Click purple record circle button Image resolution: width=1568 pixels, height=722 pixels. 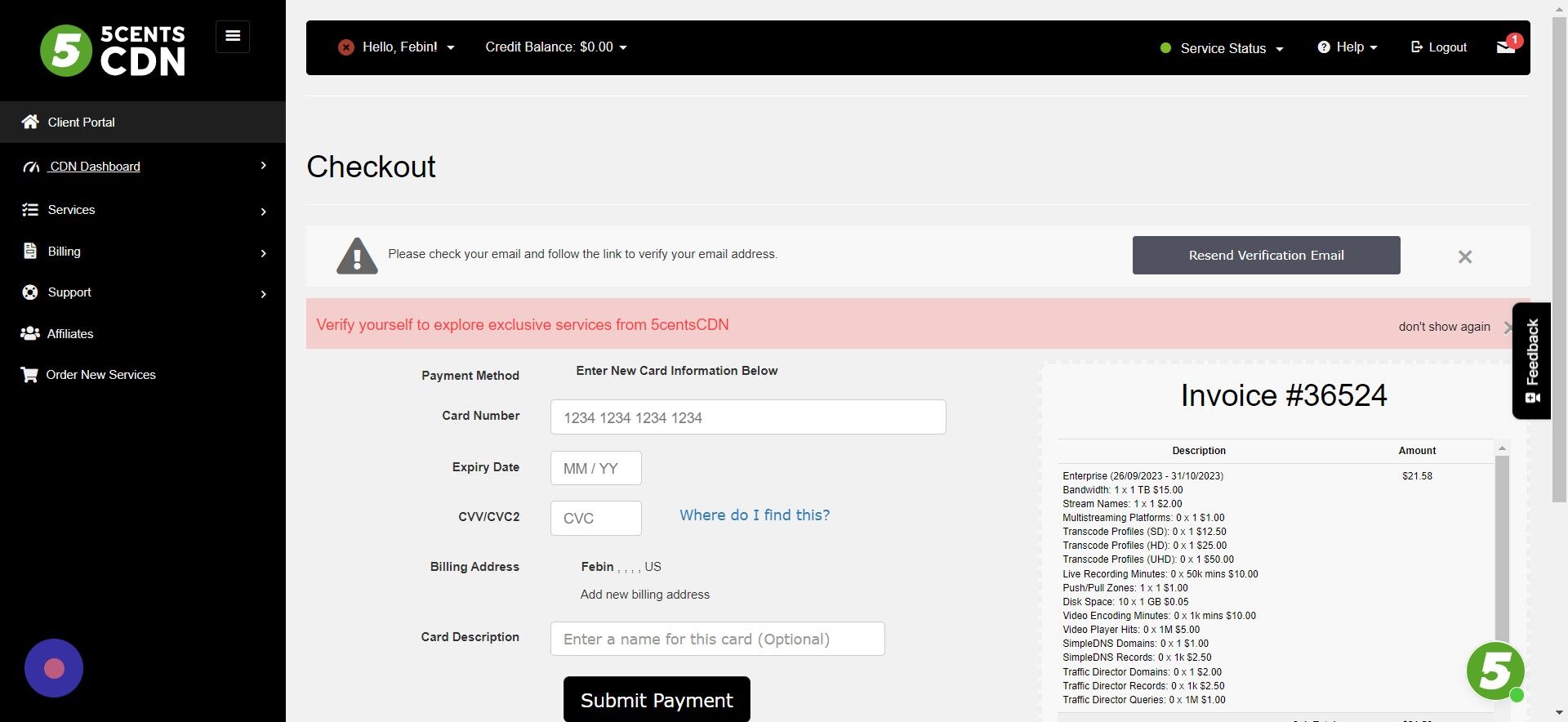point(54,668)
